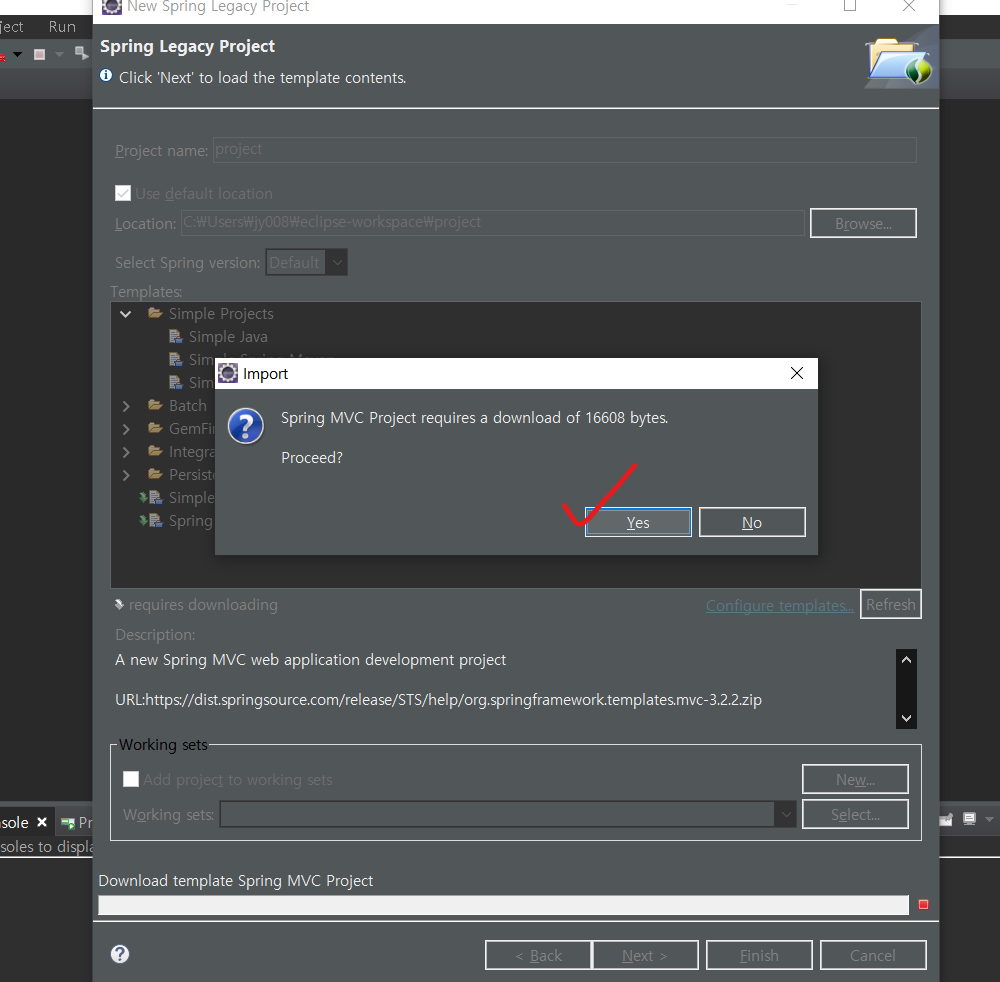Image resolution: width=1000 pixels, height=982 pixels.
Task: Enable Add project to working sets
Action: pyautogui.click(x=131, y=779)
